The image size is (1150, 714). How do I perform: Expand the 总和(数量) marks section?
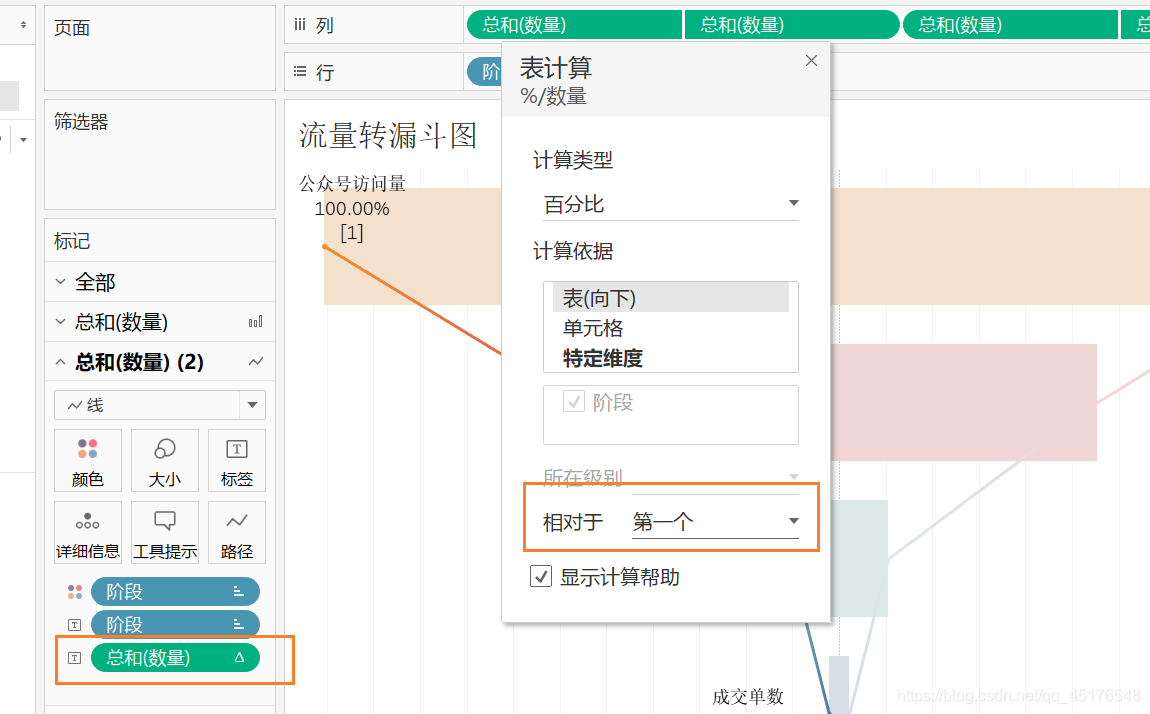tap(61, 322)
